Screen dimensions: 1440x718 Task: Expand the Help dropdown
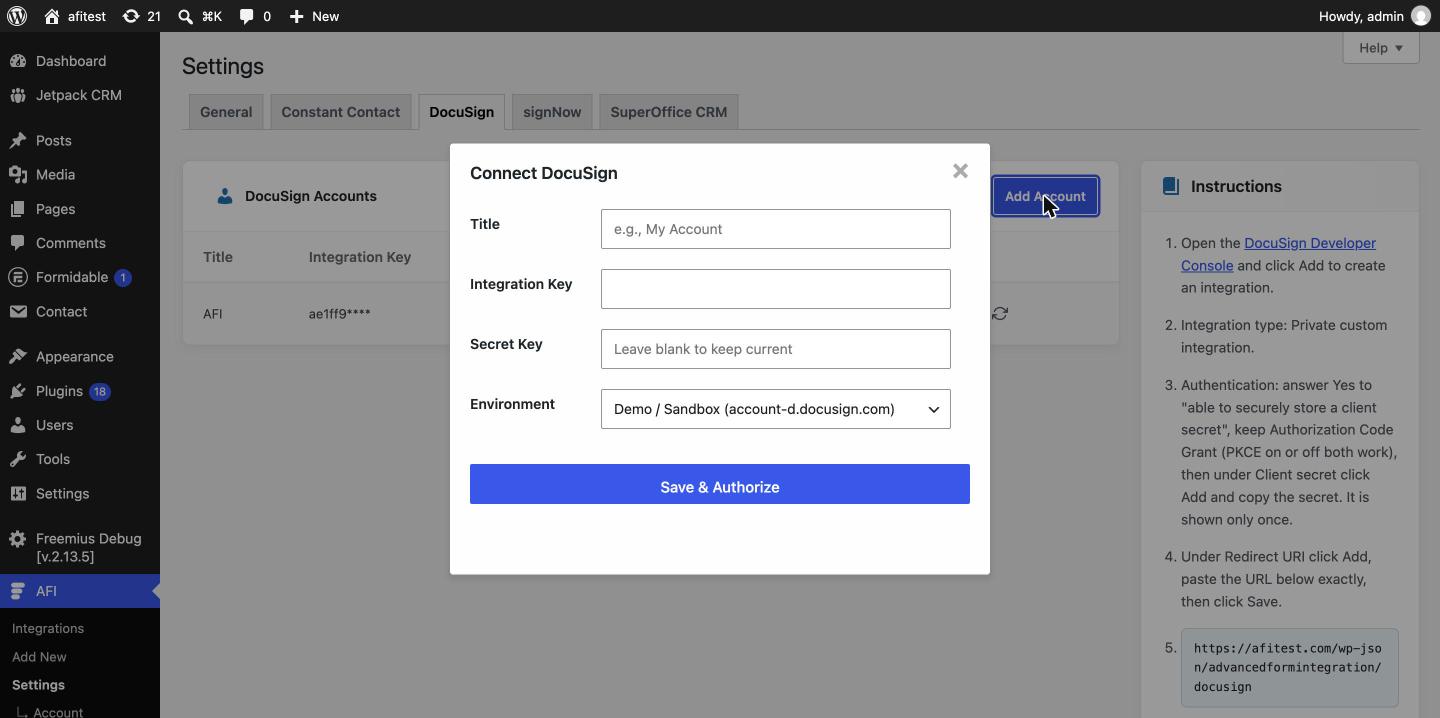coord(1381,47)
